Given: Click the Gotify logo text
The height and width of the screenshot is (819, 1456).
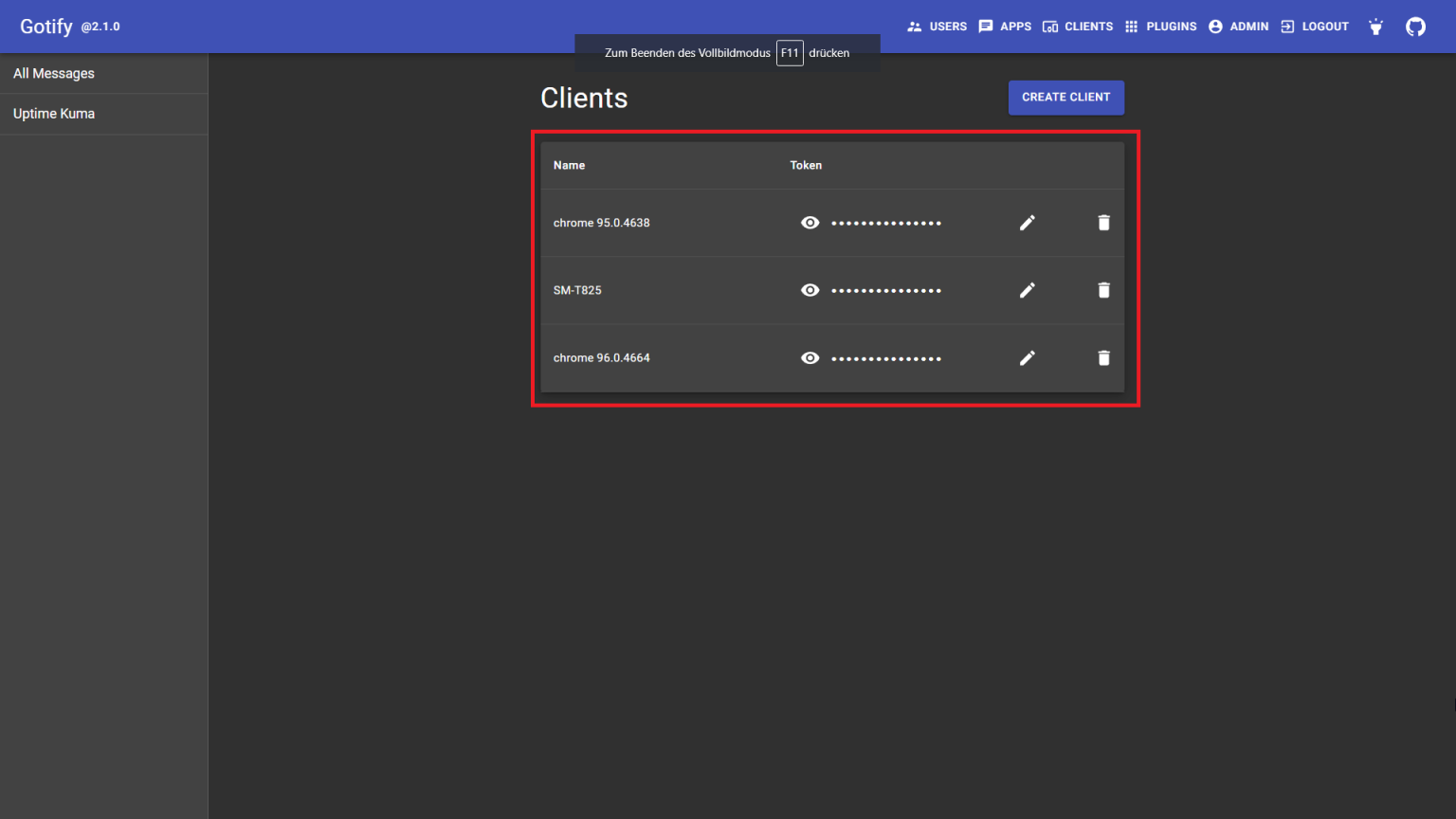Looking at the screenshot, I should [x=45, y=26].
